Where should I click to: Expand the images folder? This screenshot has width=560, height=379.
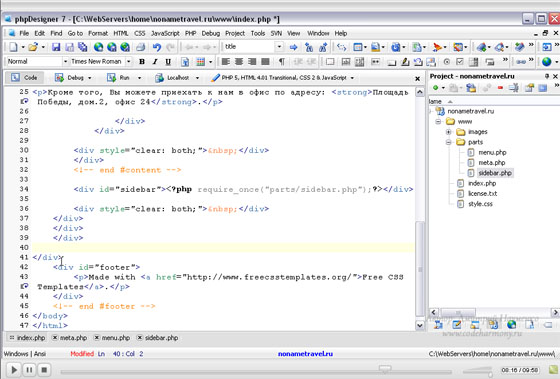[449, 132]
